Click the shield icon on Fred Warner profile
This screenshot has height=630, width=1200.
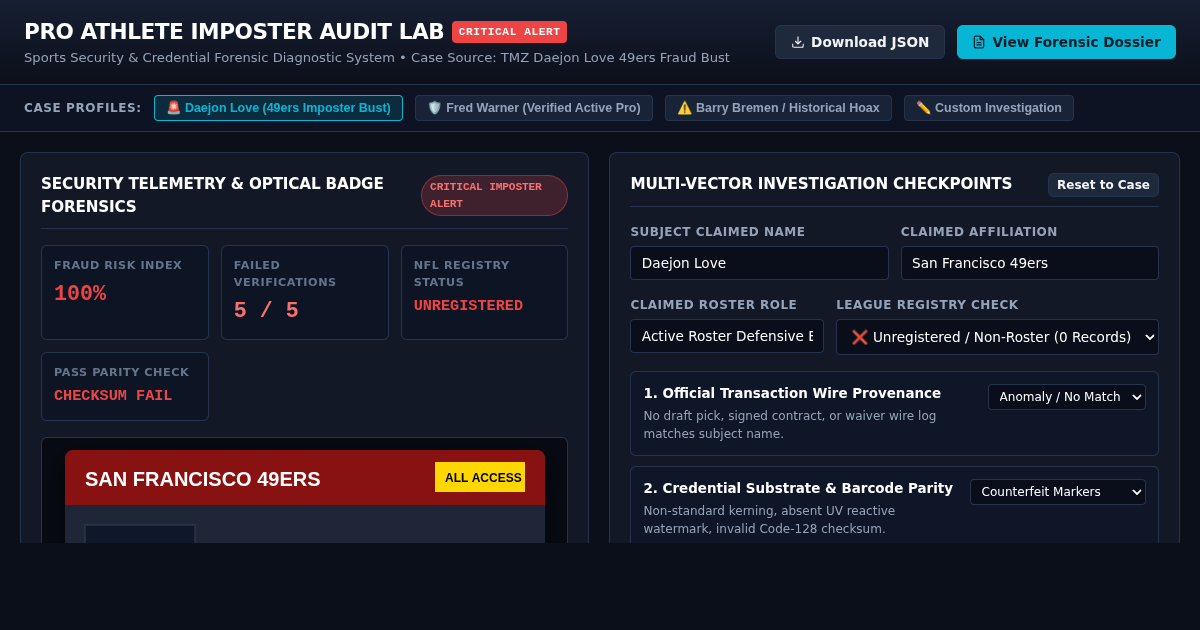(x=434, y=108)
